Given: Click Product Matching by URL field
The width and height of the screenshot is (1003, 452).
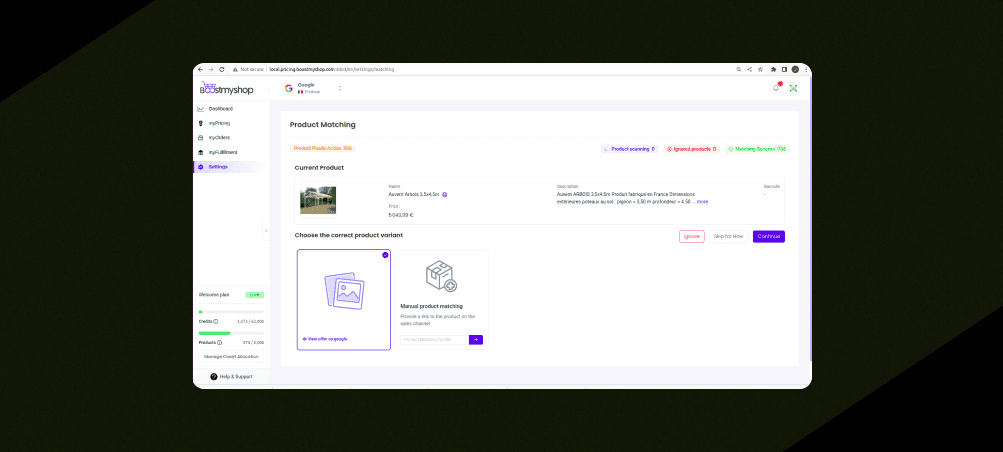Looking at the screenshot, I should (x=434, y=340).
